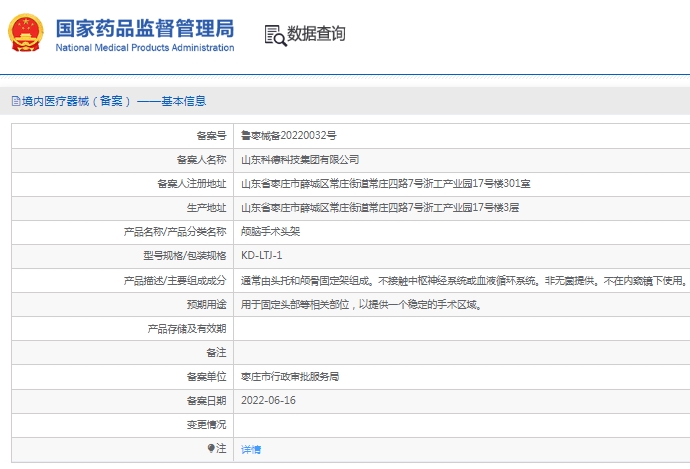Click the 数据查询 search document icon
This screenshot has height=469, width=690.
coord(275,35)
